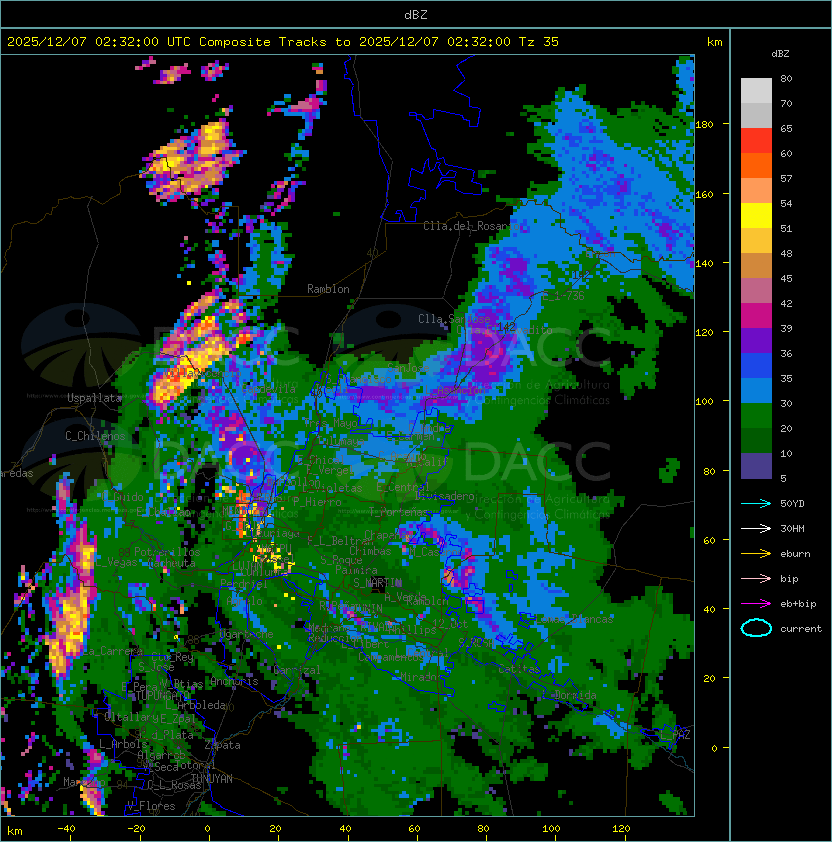The image size is (832, 842).
Task: Click the 'Zapata' place label
Action: (x=222, y=745)
